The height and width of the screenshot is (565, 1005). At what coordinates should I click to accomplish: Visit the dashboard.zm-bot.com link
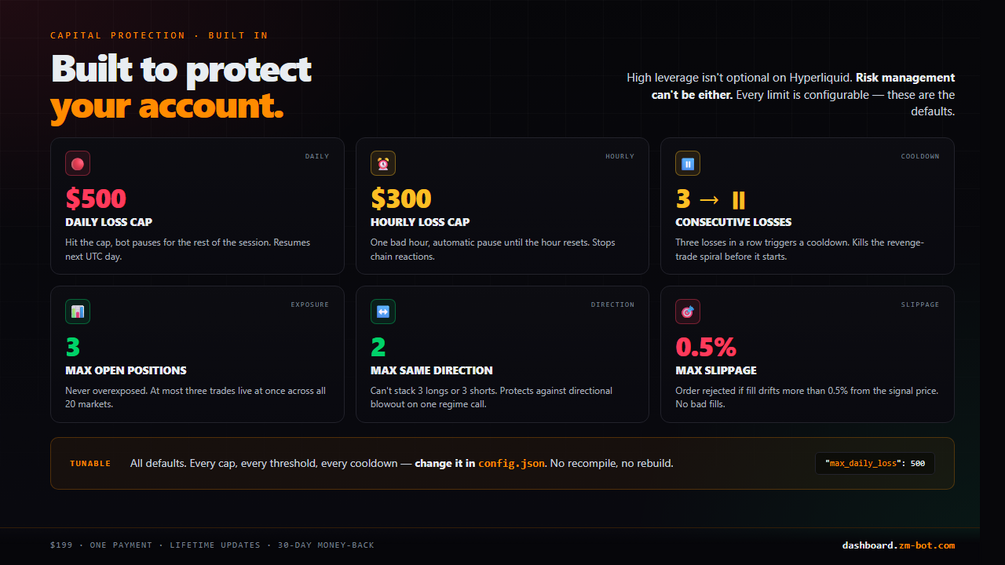(x=898, y=545)
